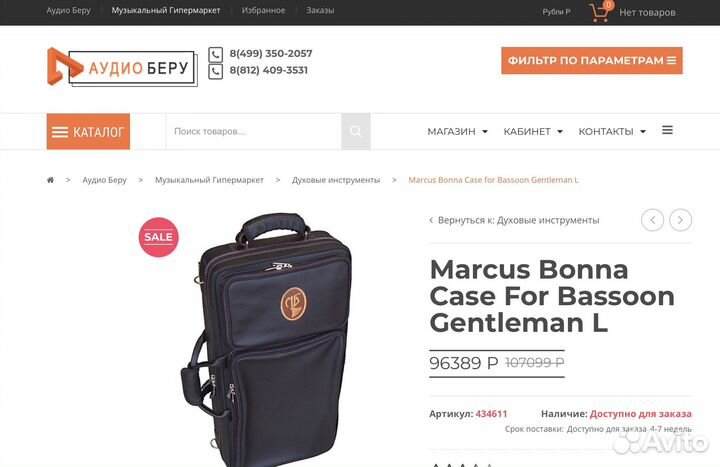Open the hamburger menu beside Контакты

(667, 130)
